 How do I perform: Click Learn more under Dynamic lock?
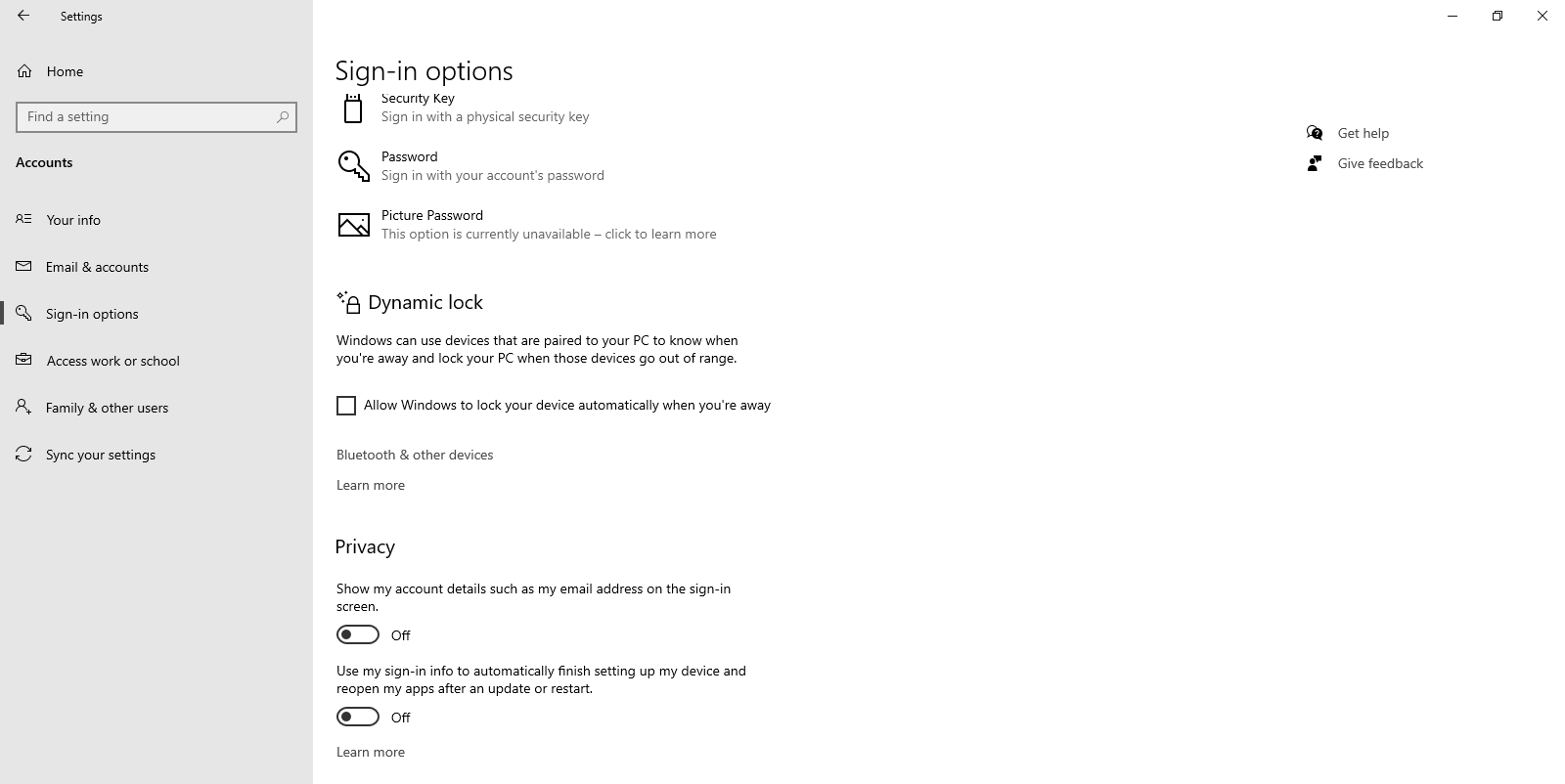tap(371, 485)
